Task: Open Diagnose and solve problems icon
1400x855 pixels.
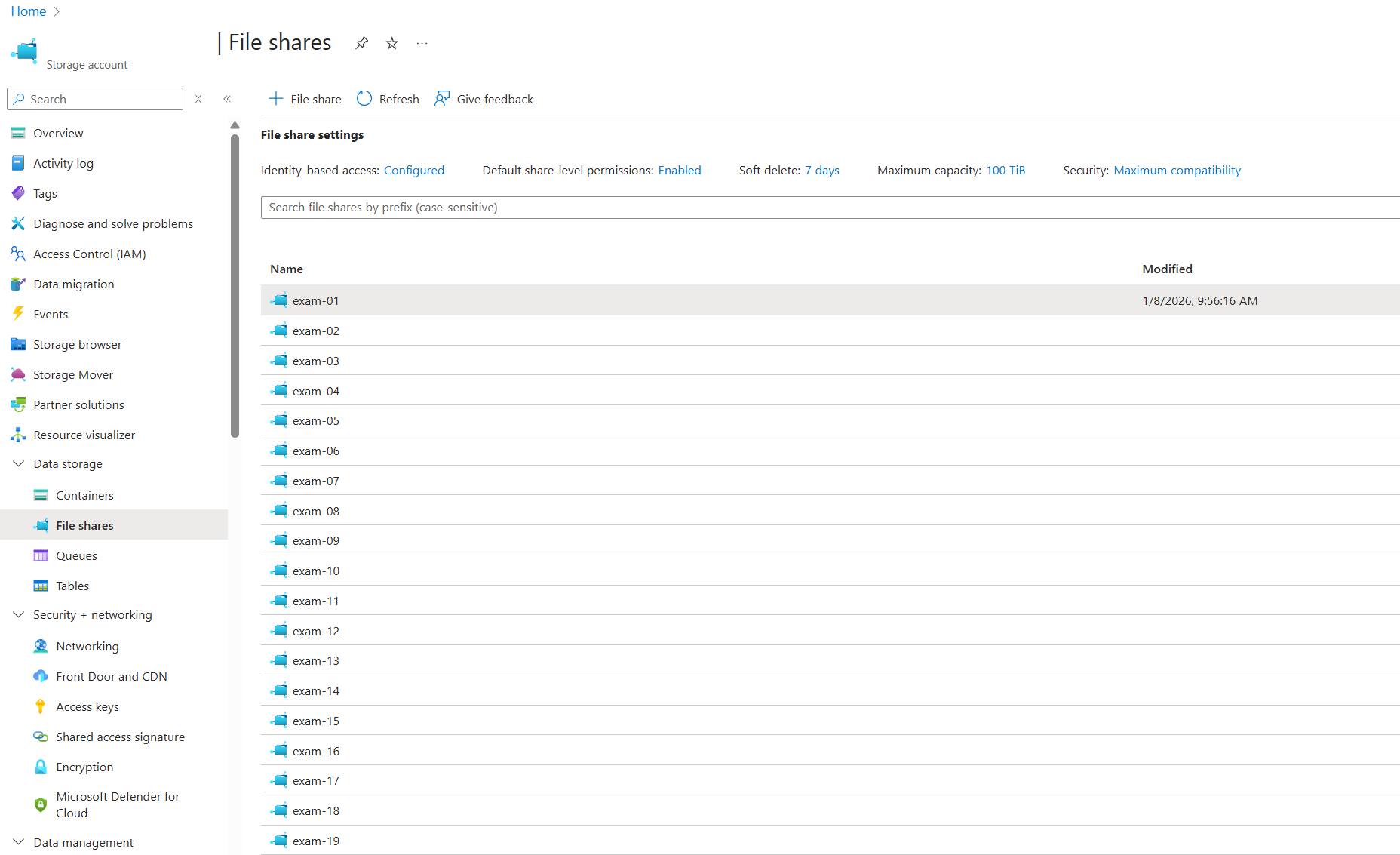Action: click(x=18, y=223)
